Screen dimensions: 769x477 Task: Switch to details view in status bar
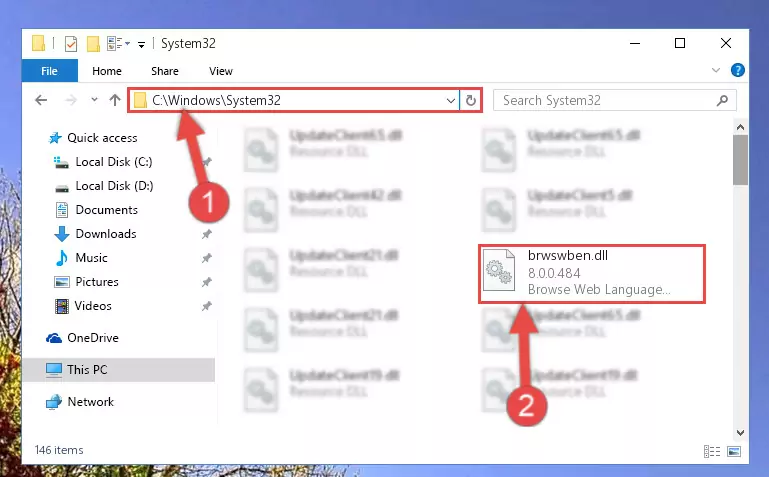712,451
